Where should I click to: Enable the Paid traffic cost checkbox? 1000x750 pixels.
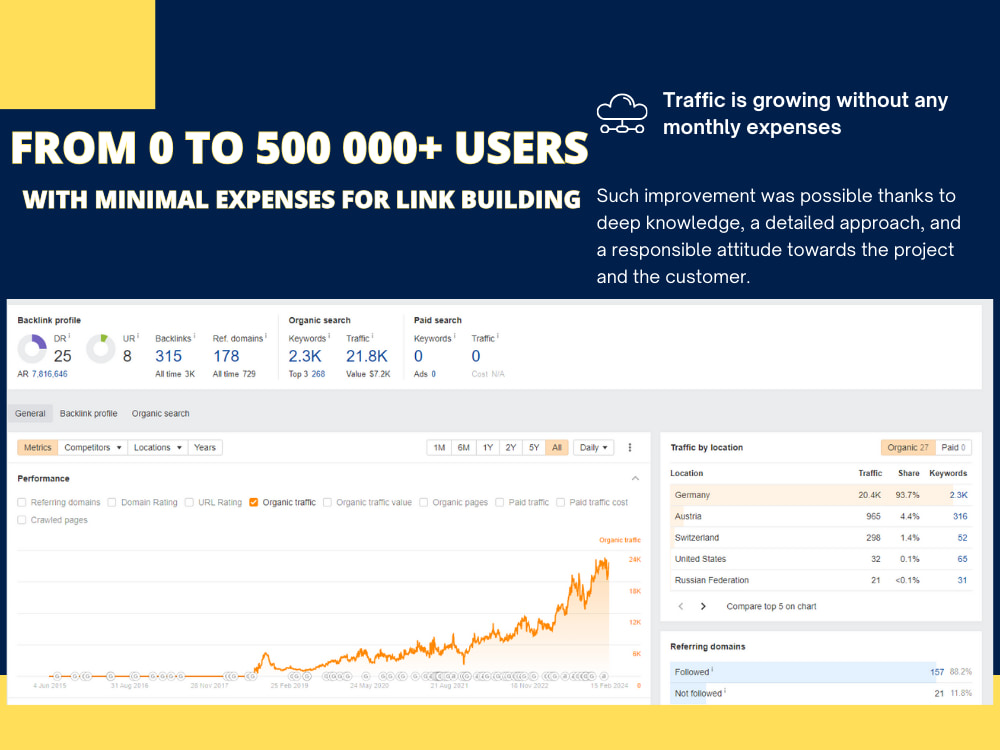click(x=561, y=503)
